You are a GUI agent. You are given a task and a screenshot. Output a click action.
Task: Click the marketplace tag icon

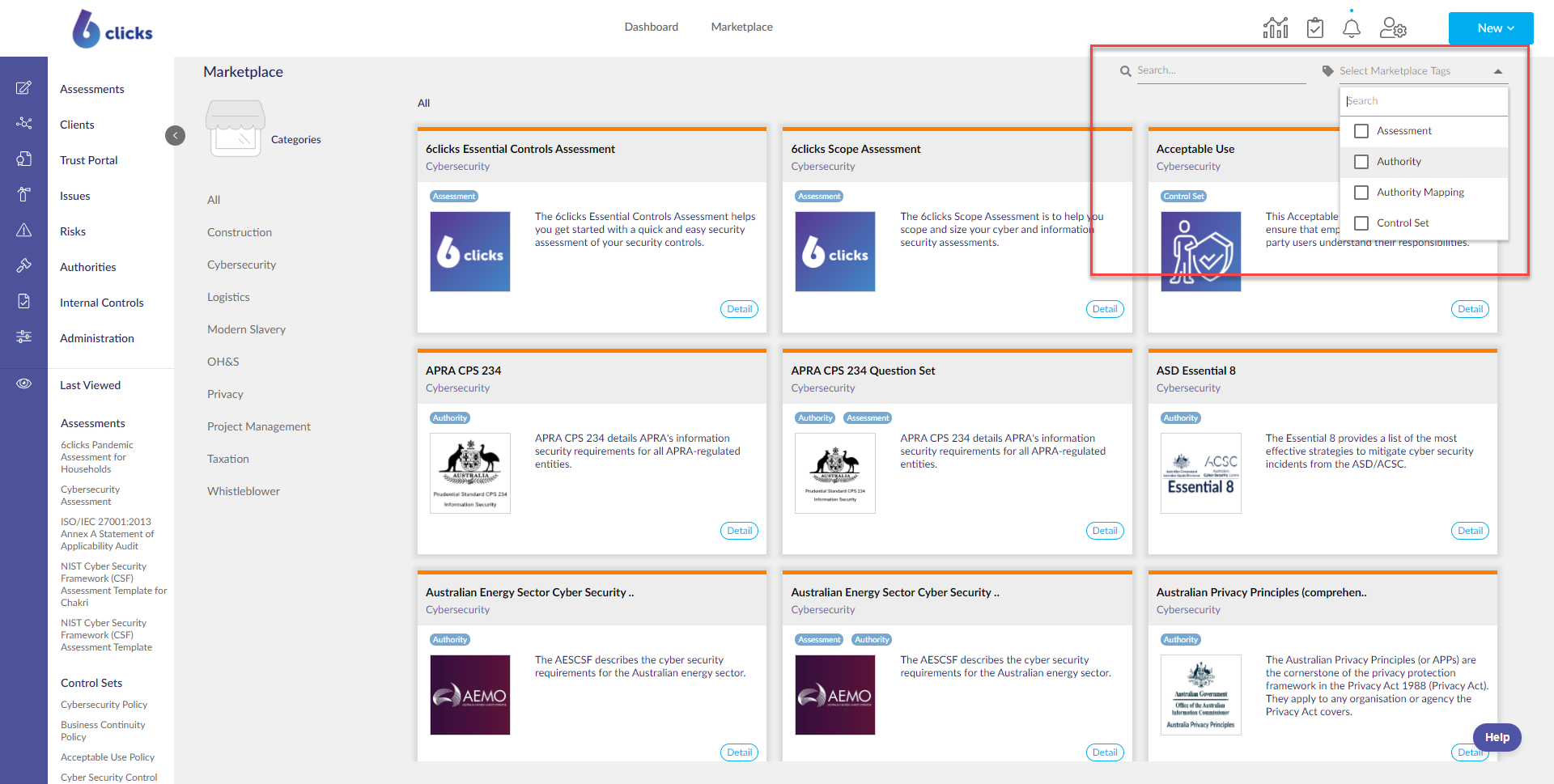pos(1327,71)
